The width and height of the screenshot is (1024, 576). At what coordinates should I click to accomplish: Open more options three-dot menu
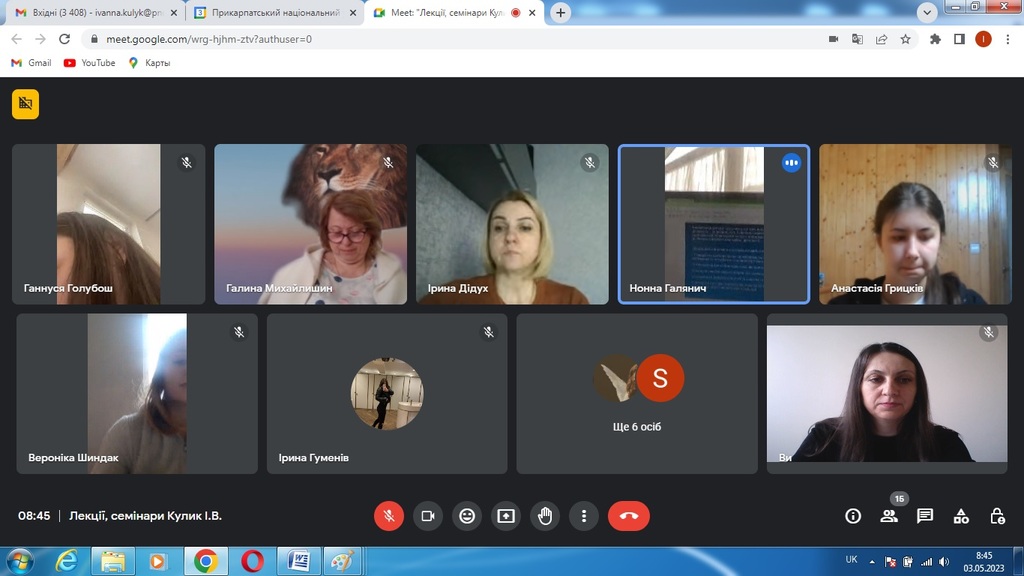pos(584,516)
